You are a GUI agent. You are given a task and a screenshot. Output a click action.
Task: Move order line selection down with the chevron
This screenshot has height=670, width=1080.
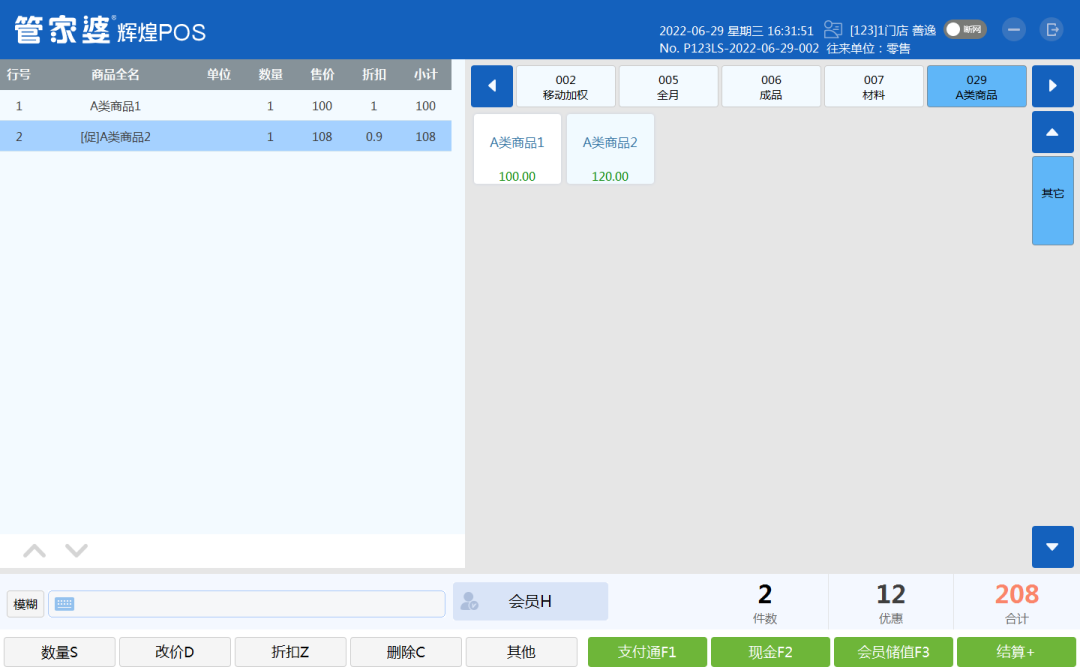coord(77,551)
